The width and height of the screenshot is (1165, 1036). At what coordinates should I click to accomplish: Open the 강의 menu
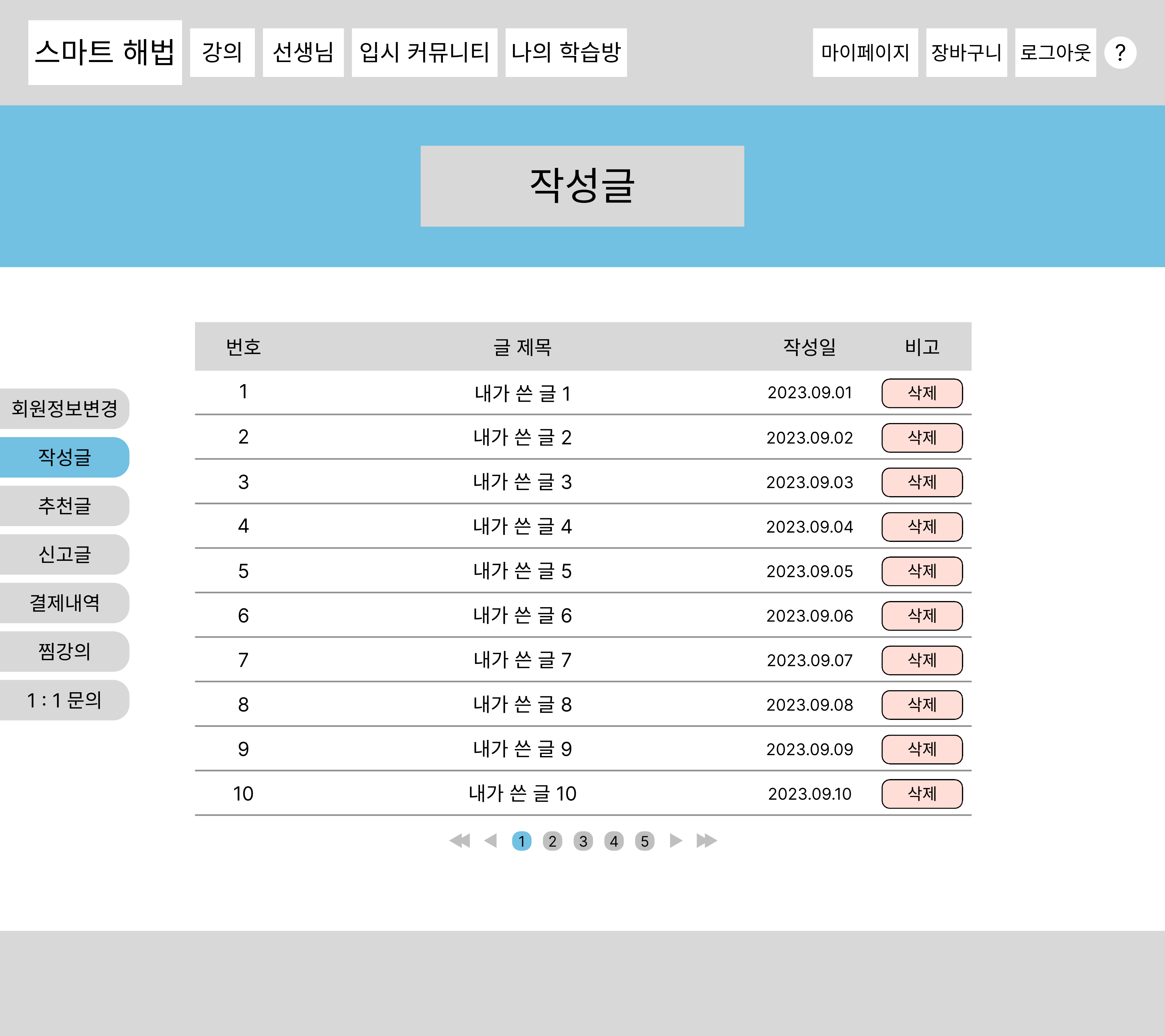[222, 52]
